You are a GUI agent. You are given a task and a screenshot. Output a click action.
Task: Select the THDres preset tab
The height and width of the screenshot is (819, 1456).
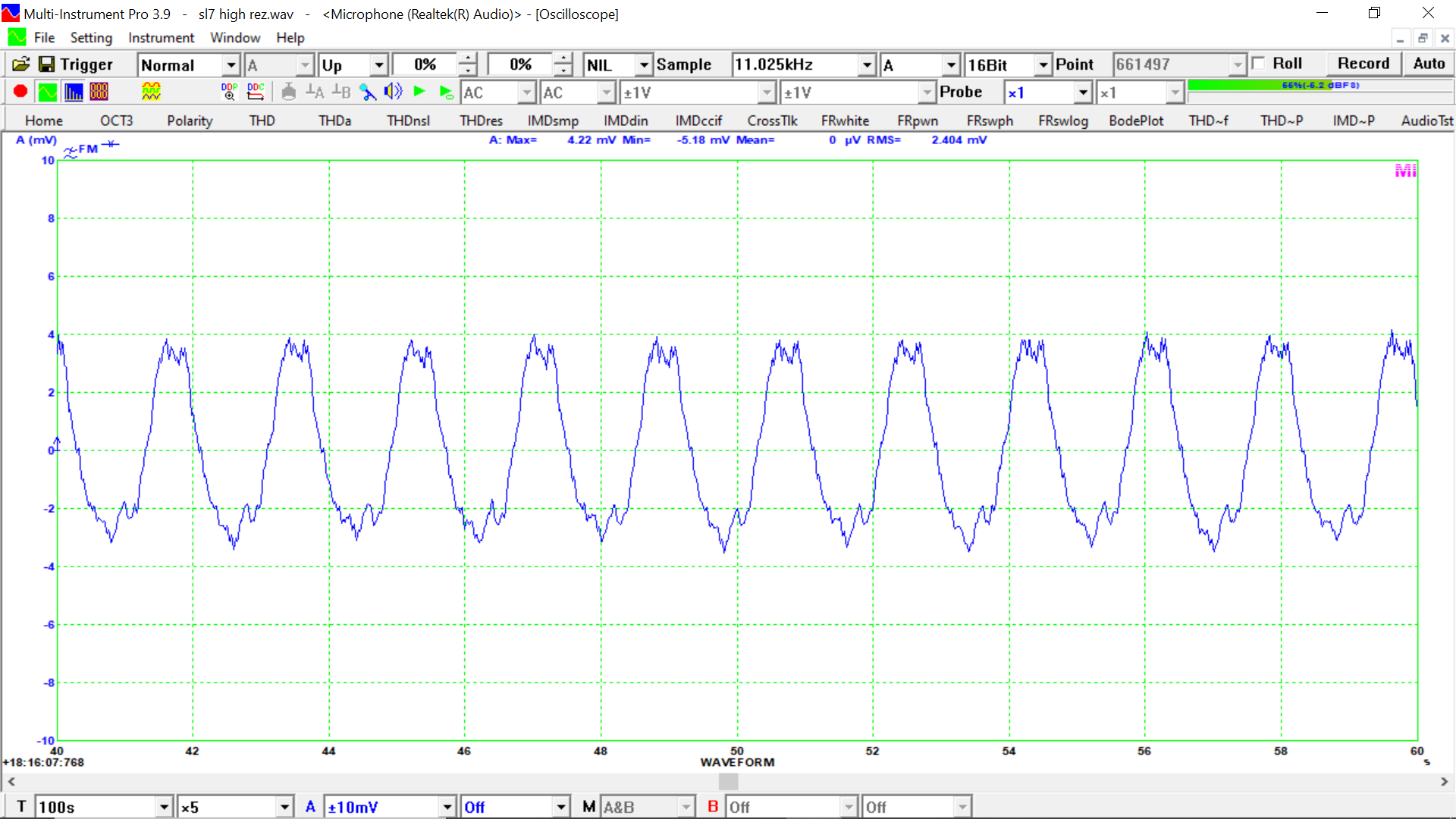(481, 121)
